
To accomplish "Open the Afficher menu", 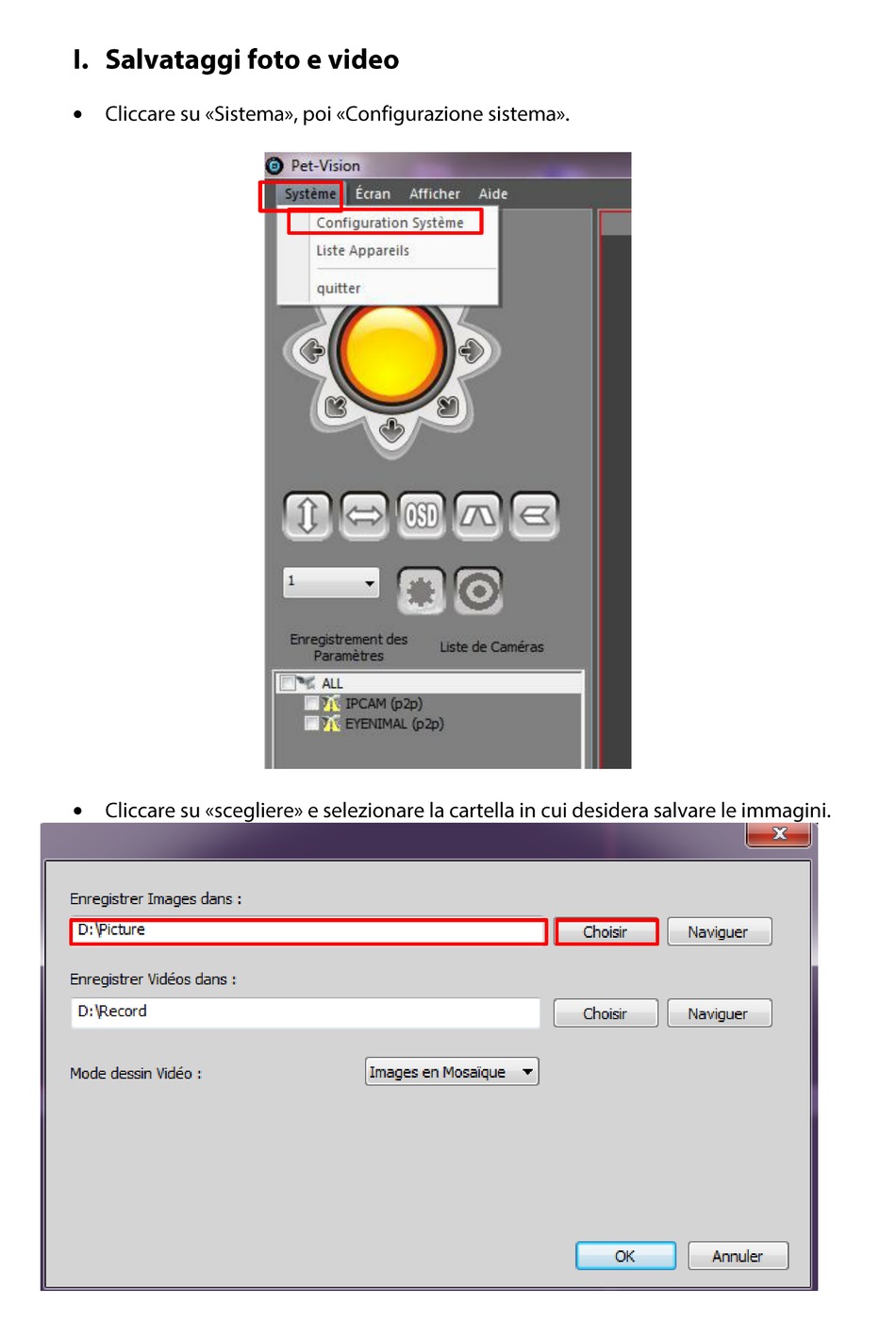I will 435,193.
